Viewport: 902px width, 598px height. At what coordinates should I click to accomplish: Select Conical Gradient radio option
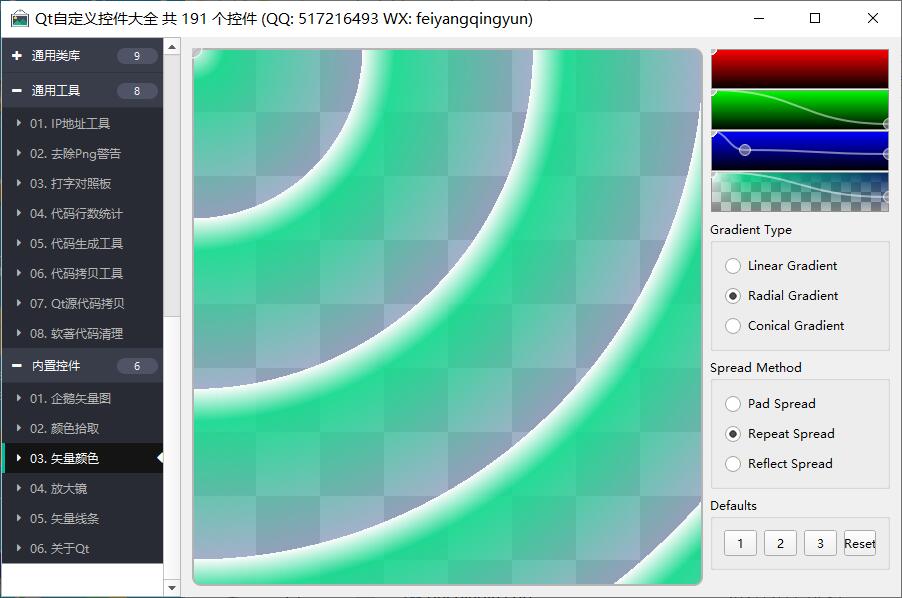tap(733, 326)
